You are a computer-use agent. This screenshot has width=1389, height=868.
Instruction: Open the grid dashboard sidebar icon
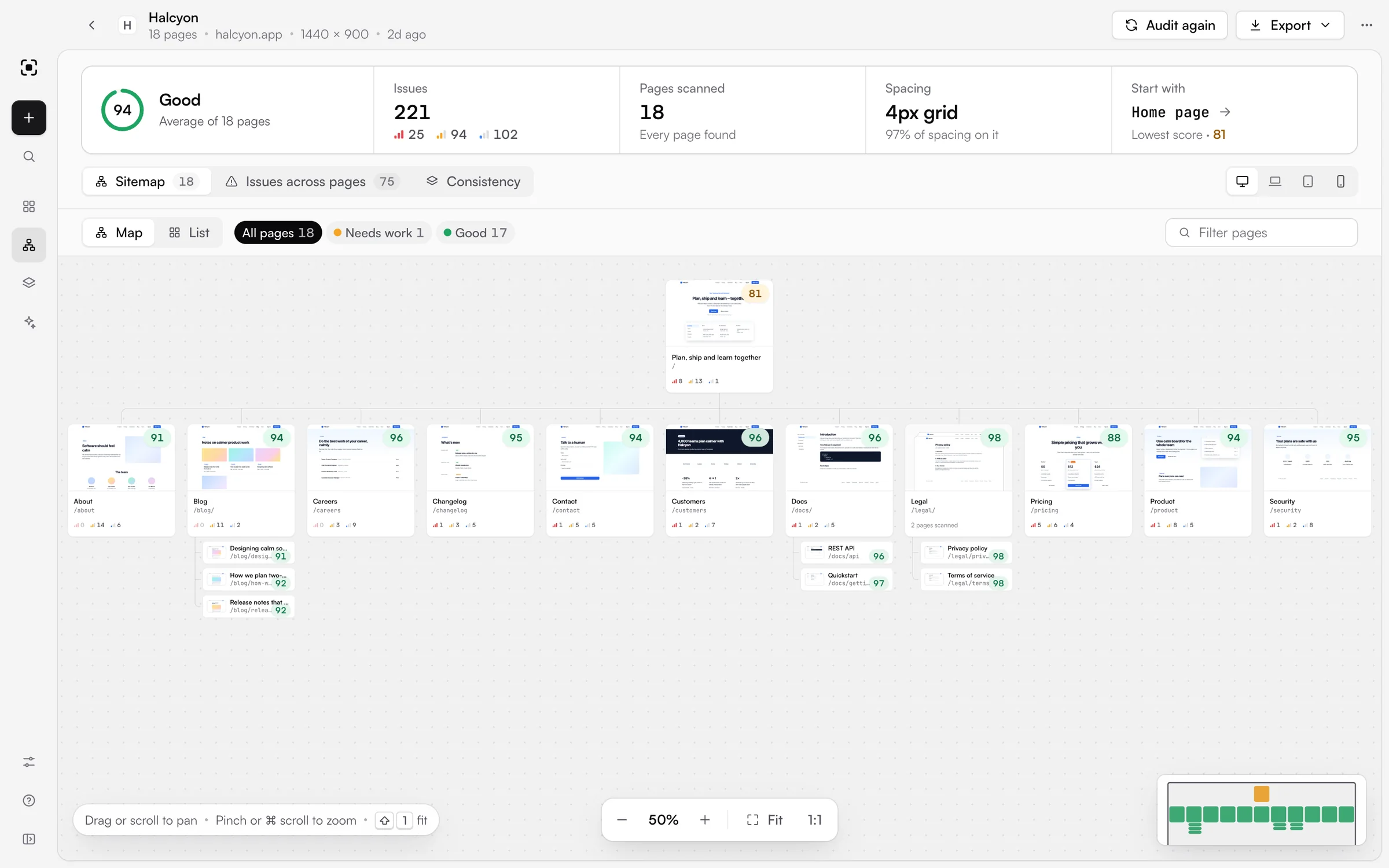click(x=29, y=207)
